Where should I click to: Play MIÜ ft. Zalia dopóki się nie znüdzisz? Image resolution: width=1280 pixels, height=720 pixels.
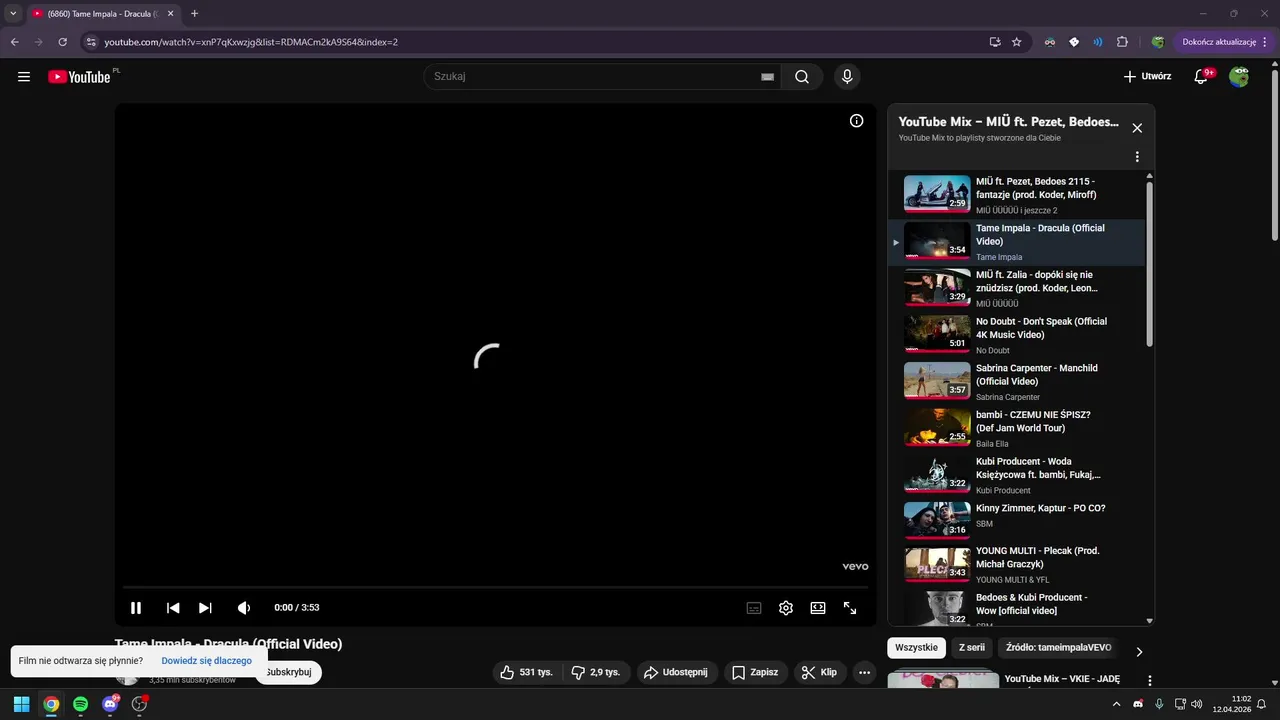(x=1016, y=288)
